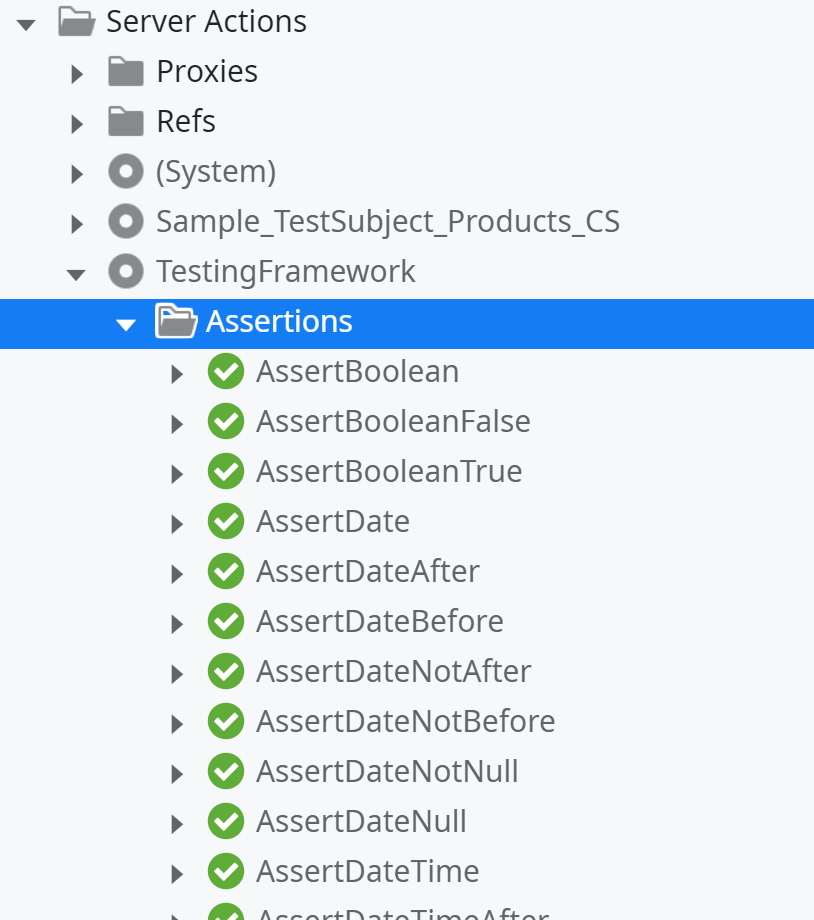This screenshot has width=814, height=920.
Task: Click the green check icon beside AssertDateNull
Action: (226, 822)
